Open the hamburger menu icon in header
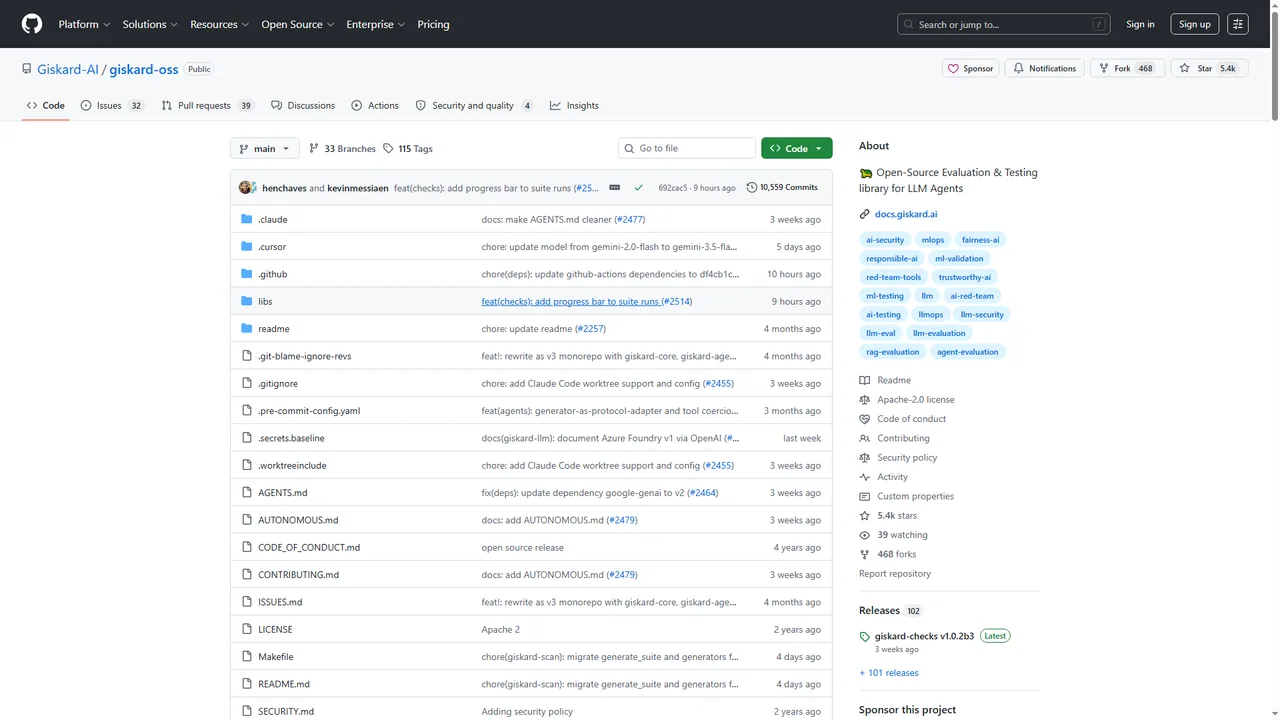This screenshot has width=1280, height=720. click(x=1238, y=24)
